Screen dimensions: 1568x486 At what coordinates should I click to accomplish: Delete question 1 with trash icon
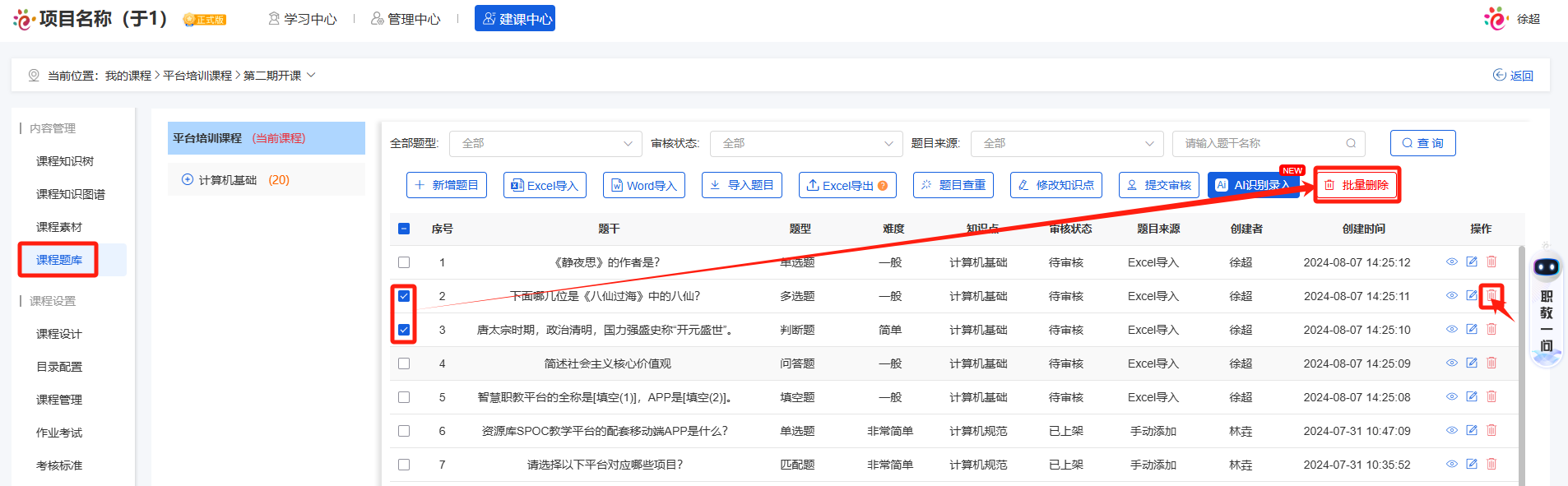click(1491, 262)
